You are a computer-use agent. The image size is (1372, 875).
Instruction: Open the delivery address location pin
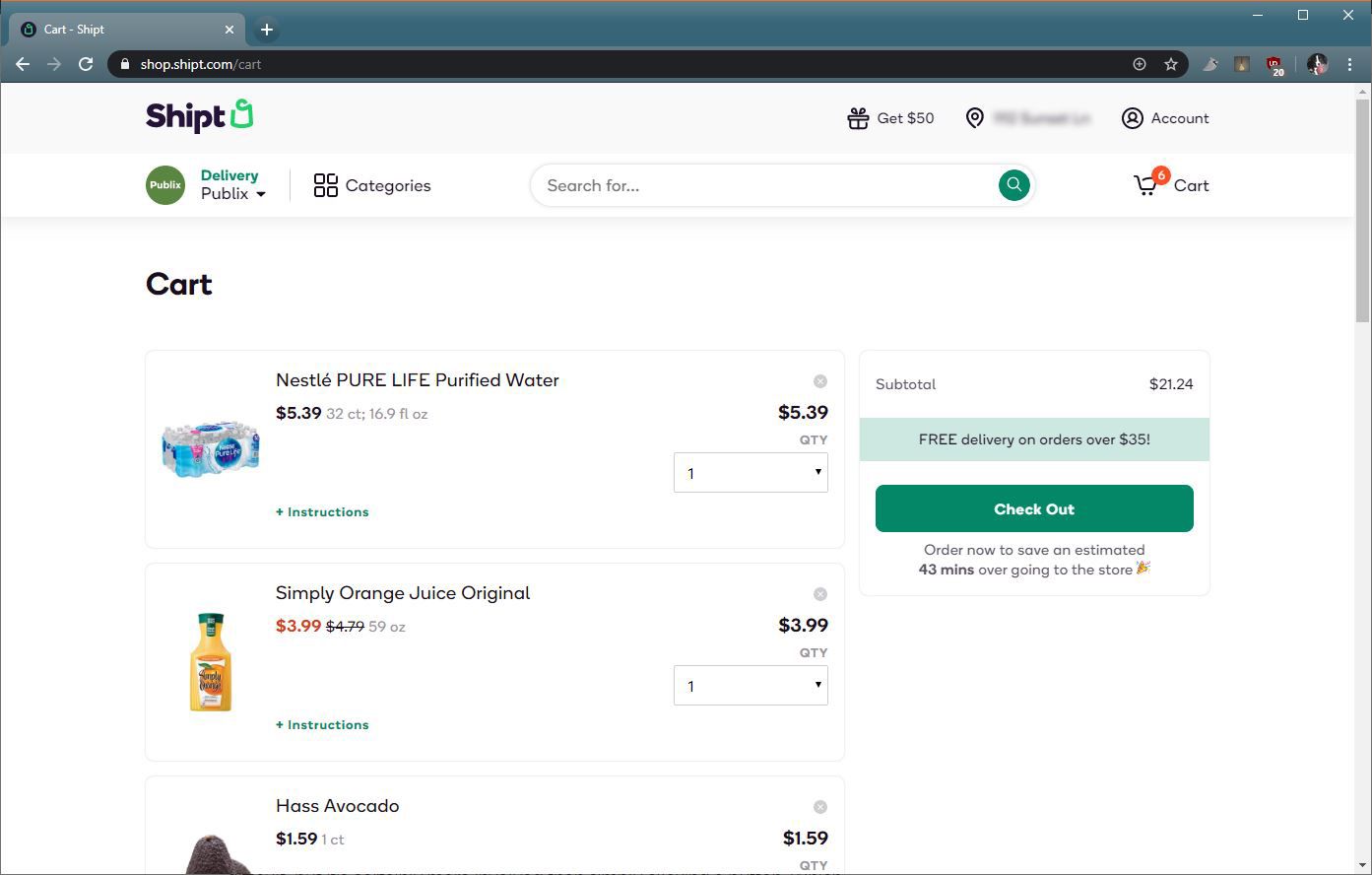[974, 118]
